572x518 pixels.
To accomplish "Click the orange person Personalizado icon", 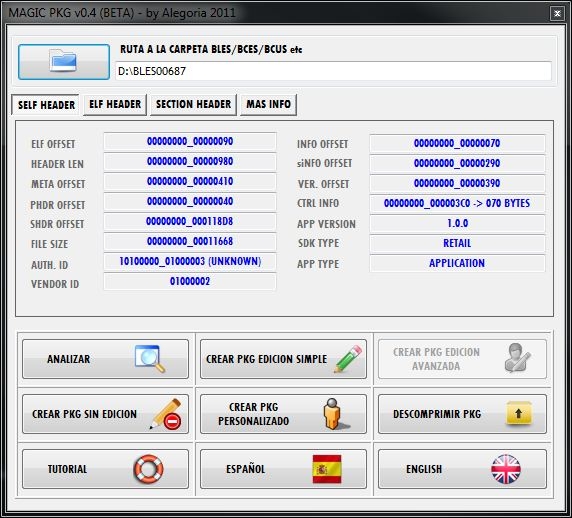I will pyautogui.click(x=335, y=414).
